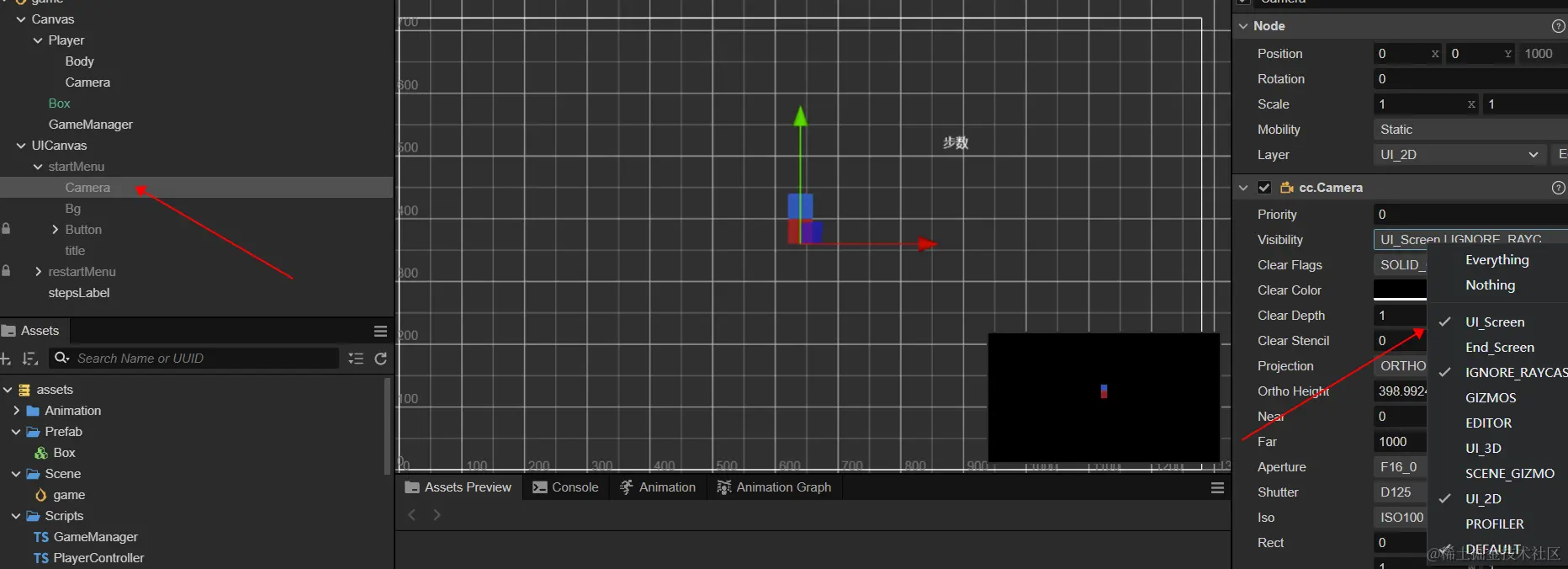Open the Layer UI_2D dropdown
Image resolution: width=1568 pixels, height=569 pixels.
tap(1459, 155)
